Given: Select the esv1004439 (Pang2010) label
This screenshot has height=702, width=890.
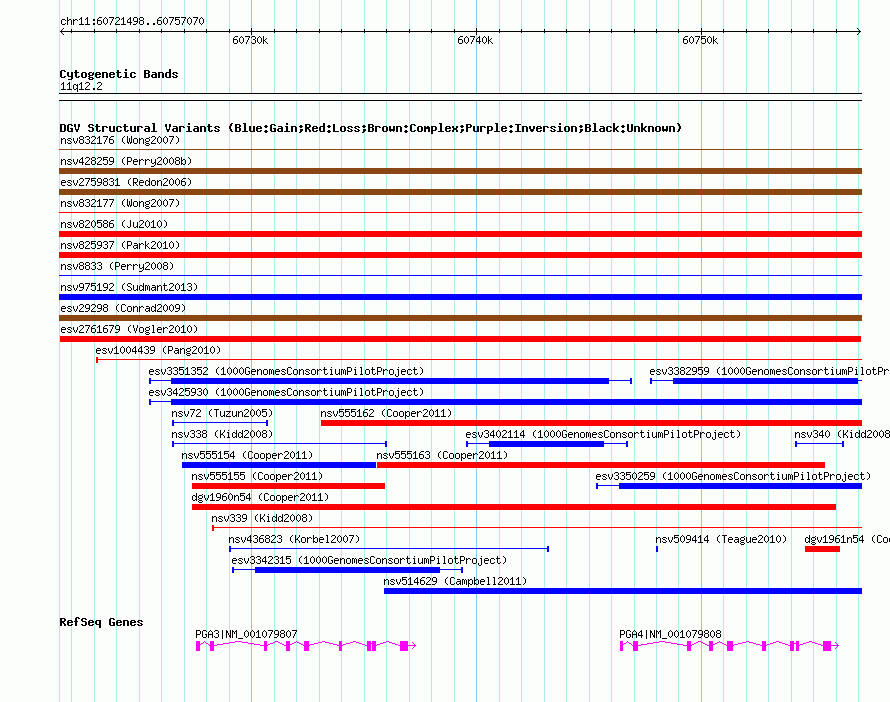Looking at the screenshot, I should [x=158, y=350].
